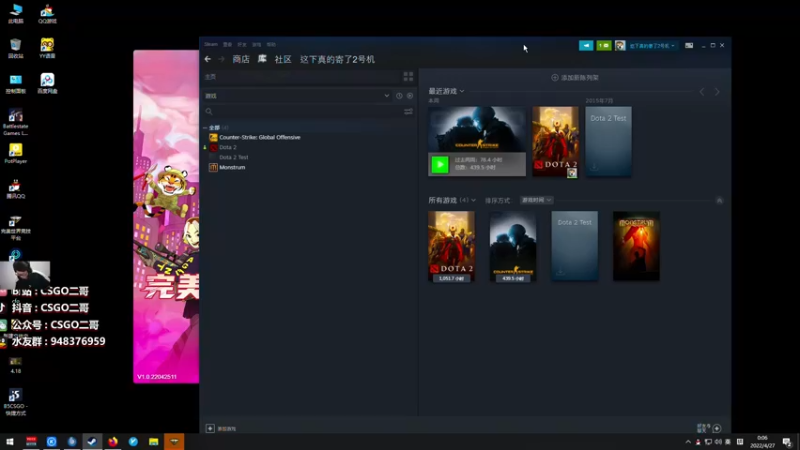Collapse the 全部 games category
Viewport: 800px width, 450px height.
[205, 128]
